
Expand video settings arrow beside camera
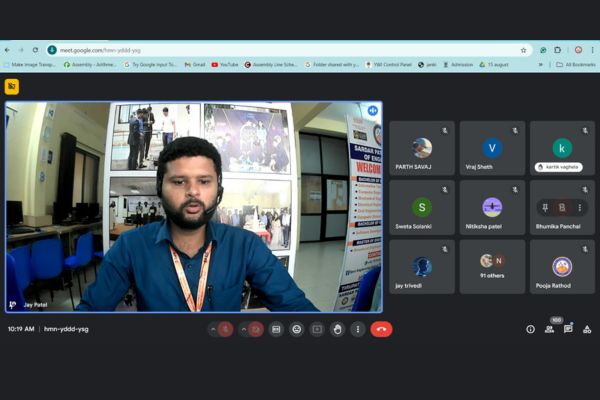coord(243,329)
